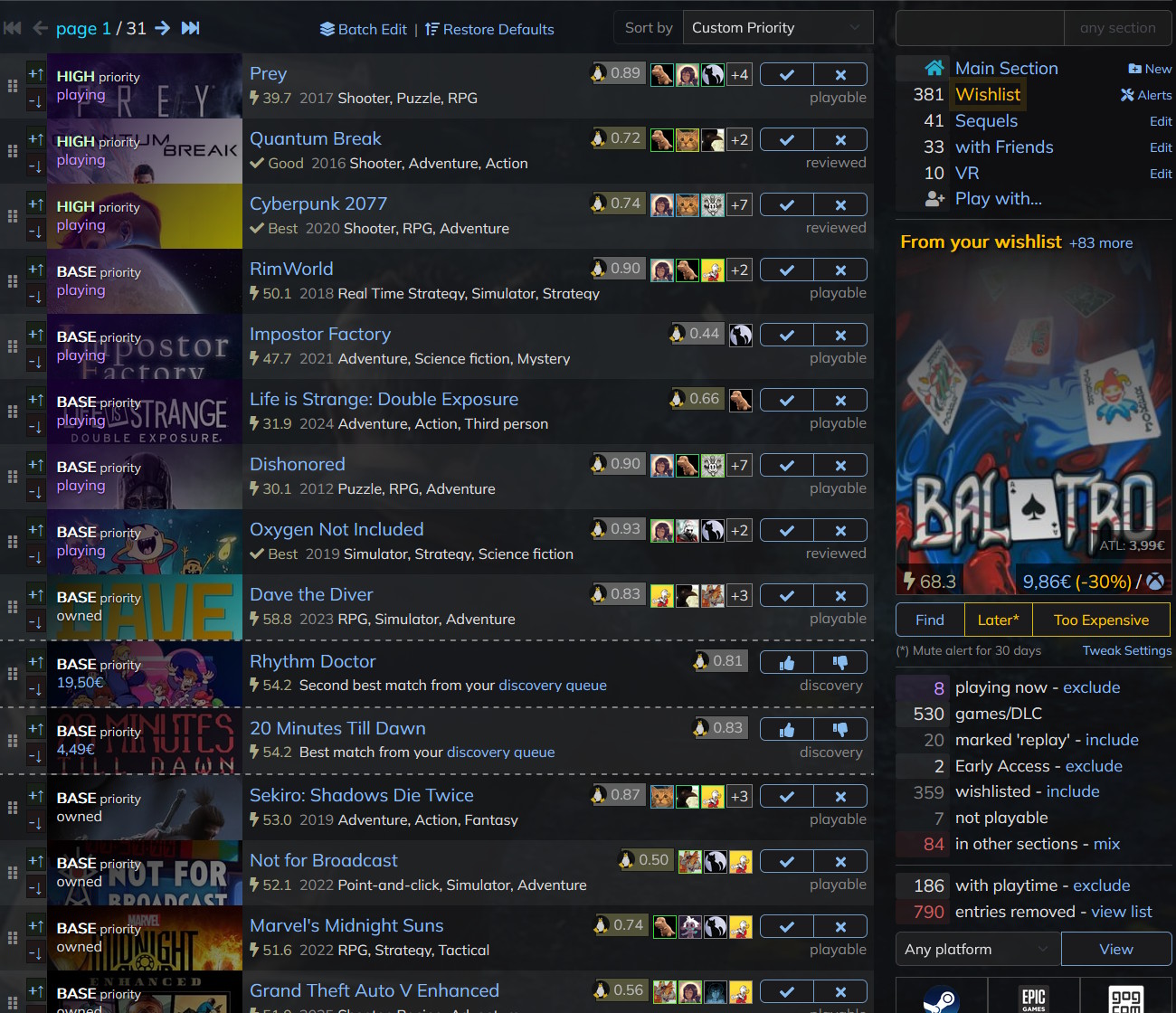Expand the +7 more reviewers on Cyberpunk 2077
The image size is (1176, 1013).
click(739, 204)
